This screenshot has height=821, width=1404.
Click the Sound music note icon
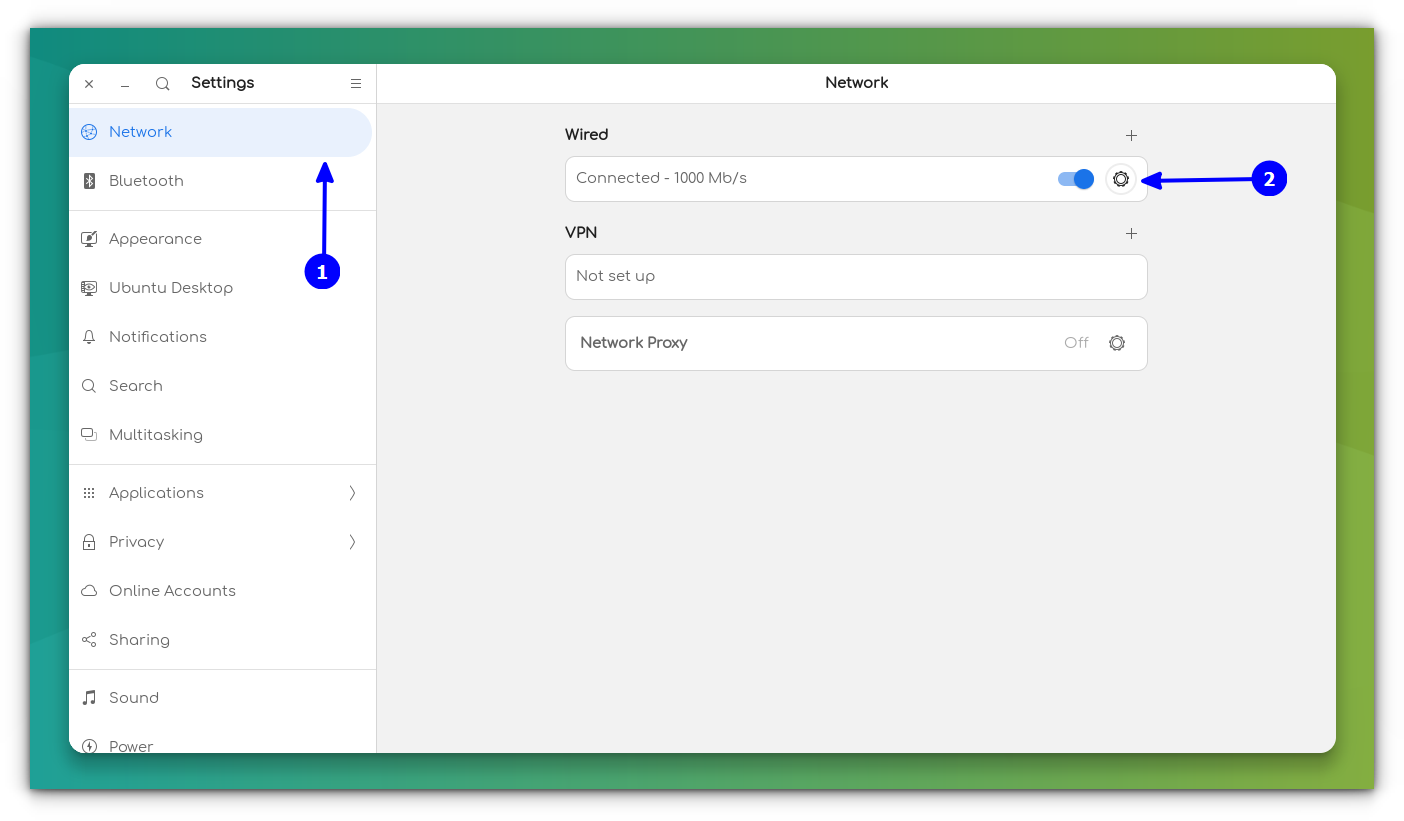click(x=89, y=698)
